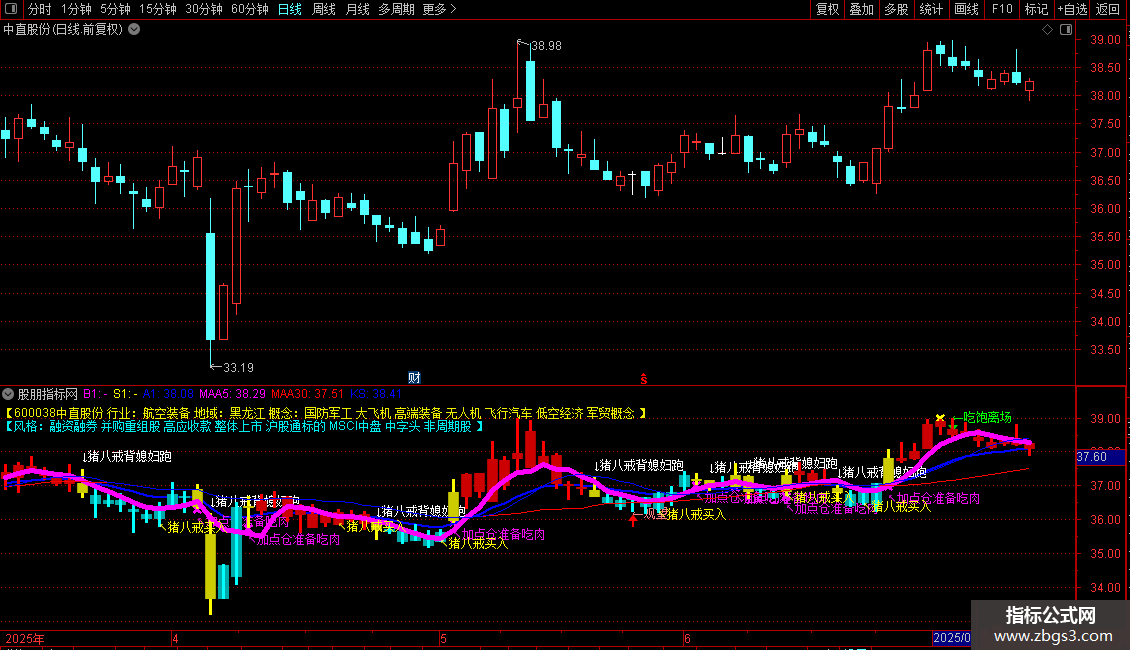Click the 2025/0 date label on the axis
This screenshot has height=650, width=1130.
coord(951,638)
